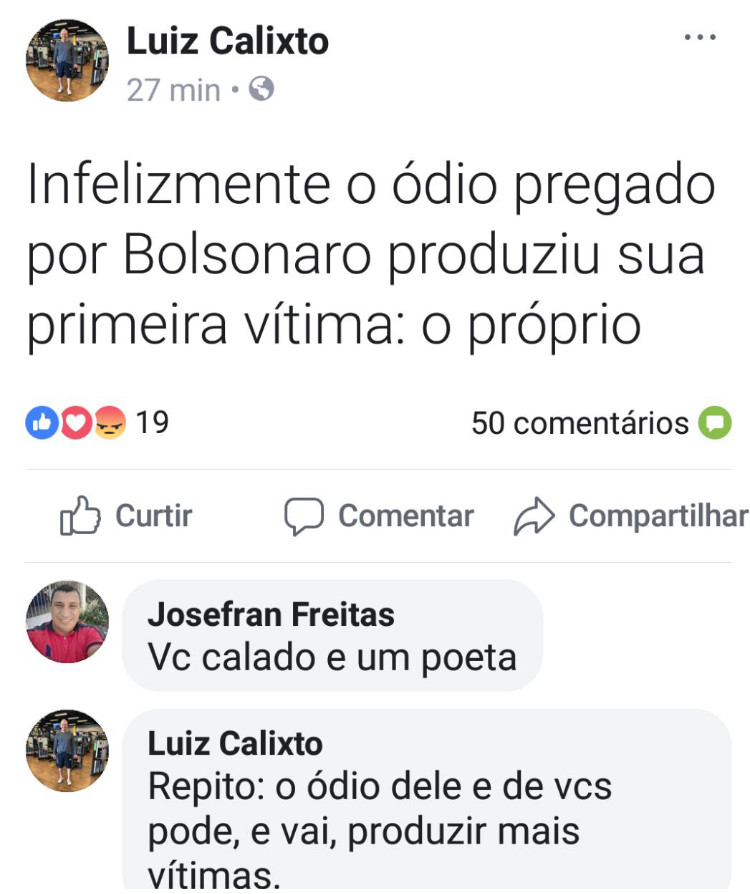Click Luiz Calixto's name in comment reply
This screenshot has width=750, height=894.
(x=235, y=743)
